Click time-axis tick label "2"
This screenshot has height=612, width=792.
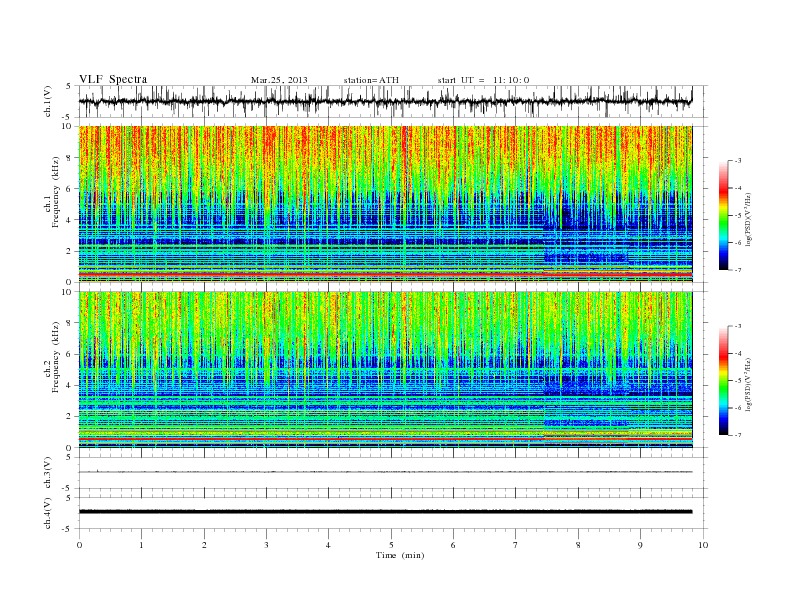click(x=204, y=545)
